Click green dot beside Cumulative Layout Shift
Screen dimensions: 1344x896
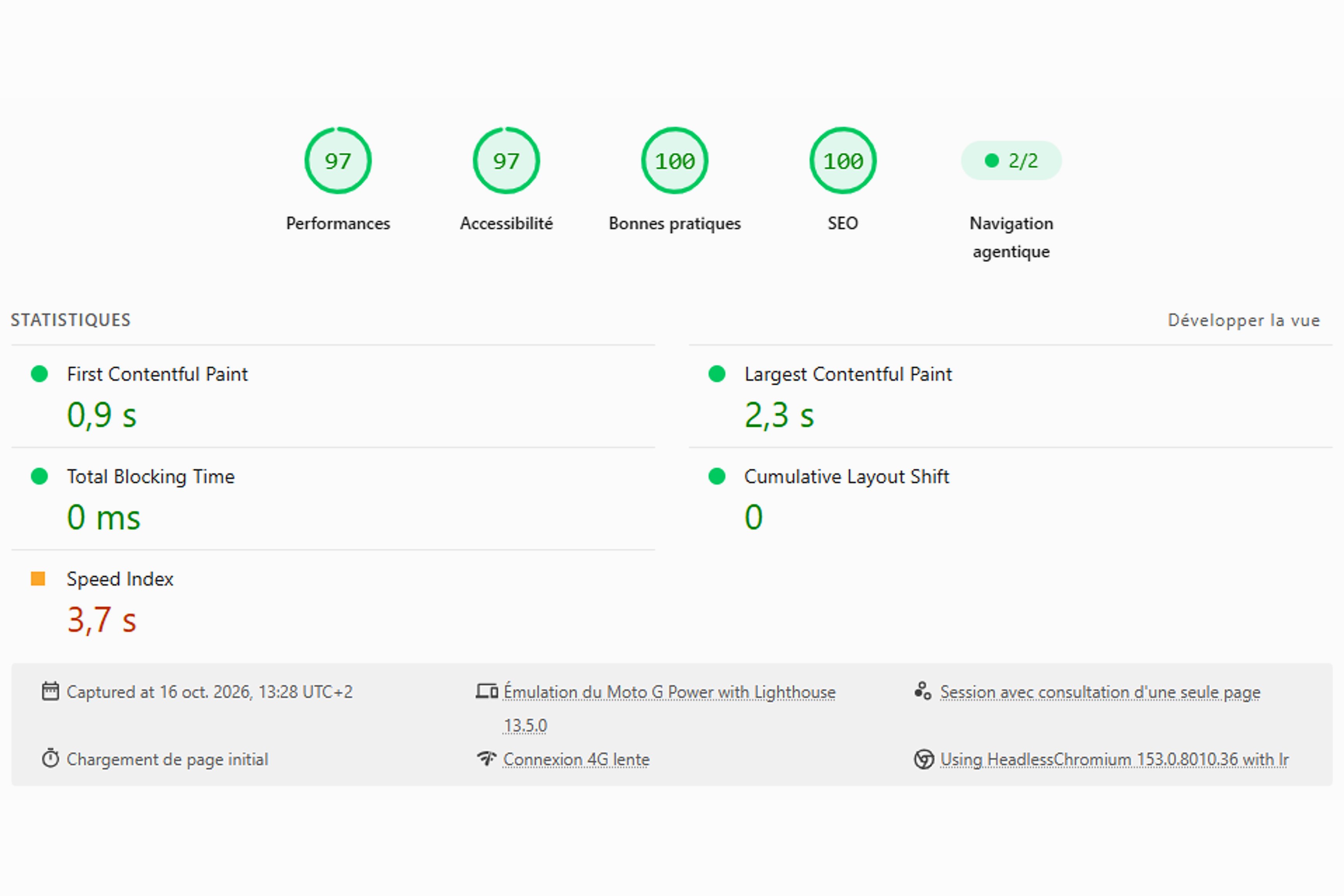pos(717,476)
